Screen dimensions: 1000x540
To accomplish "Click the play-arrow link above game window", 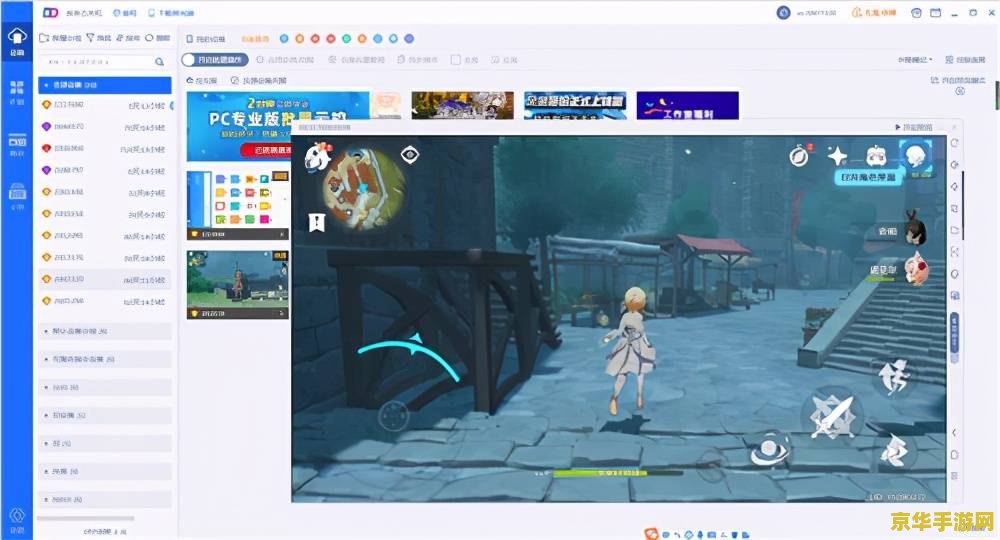I will [914, 128].
